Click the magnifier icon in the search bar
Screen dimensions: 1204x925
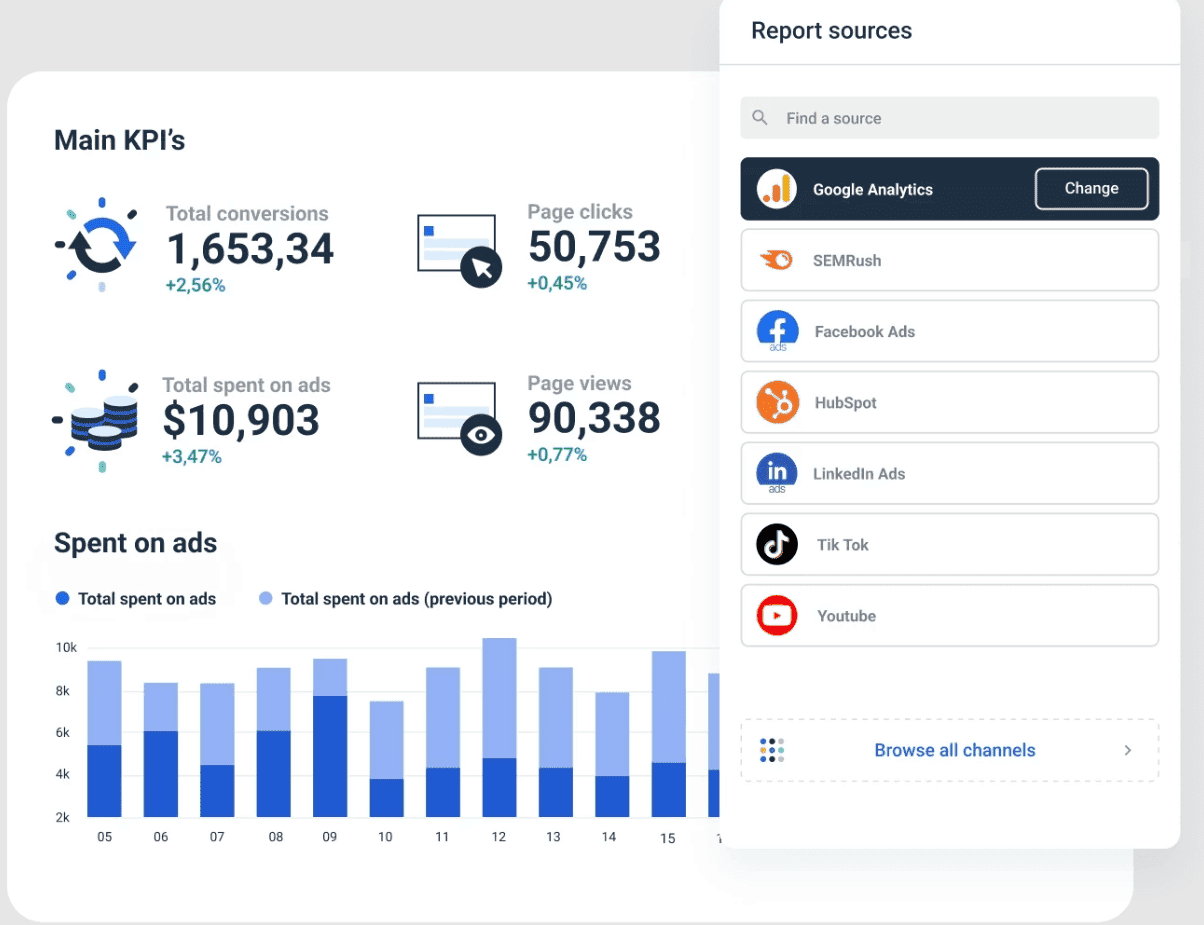click(x=760, y=117)
